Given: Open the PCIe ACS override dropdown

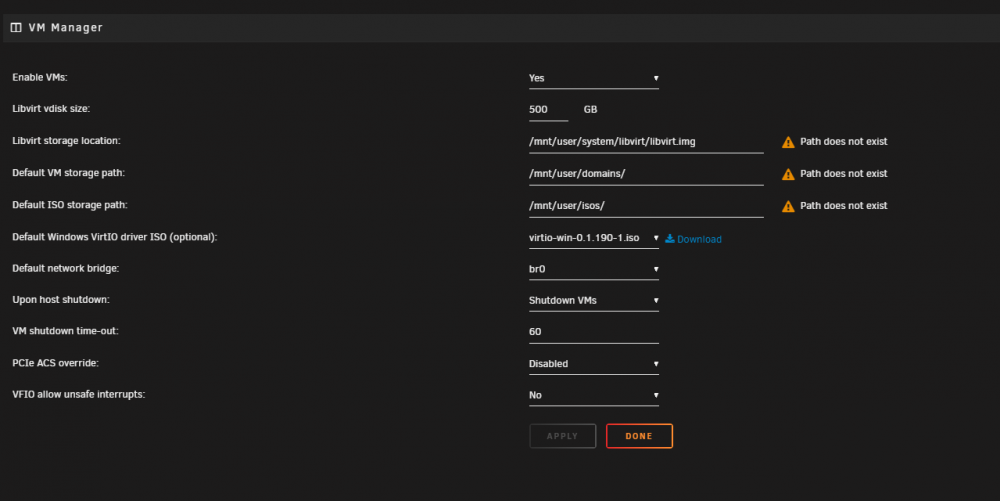Looking at the screenshot, I should 594,363.
